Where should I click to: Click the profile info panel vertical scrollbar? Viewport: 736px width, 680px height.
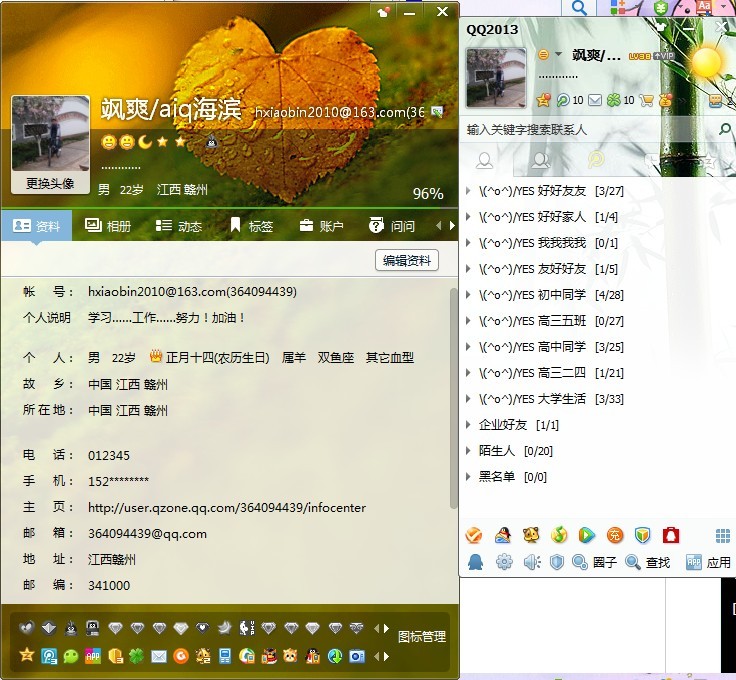click(x=453, y=398)
